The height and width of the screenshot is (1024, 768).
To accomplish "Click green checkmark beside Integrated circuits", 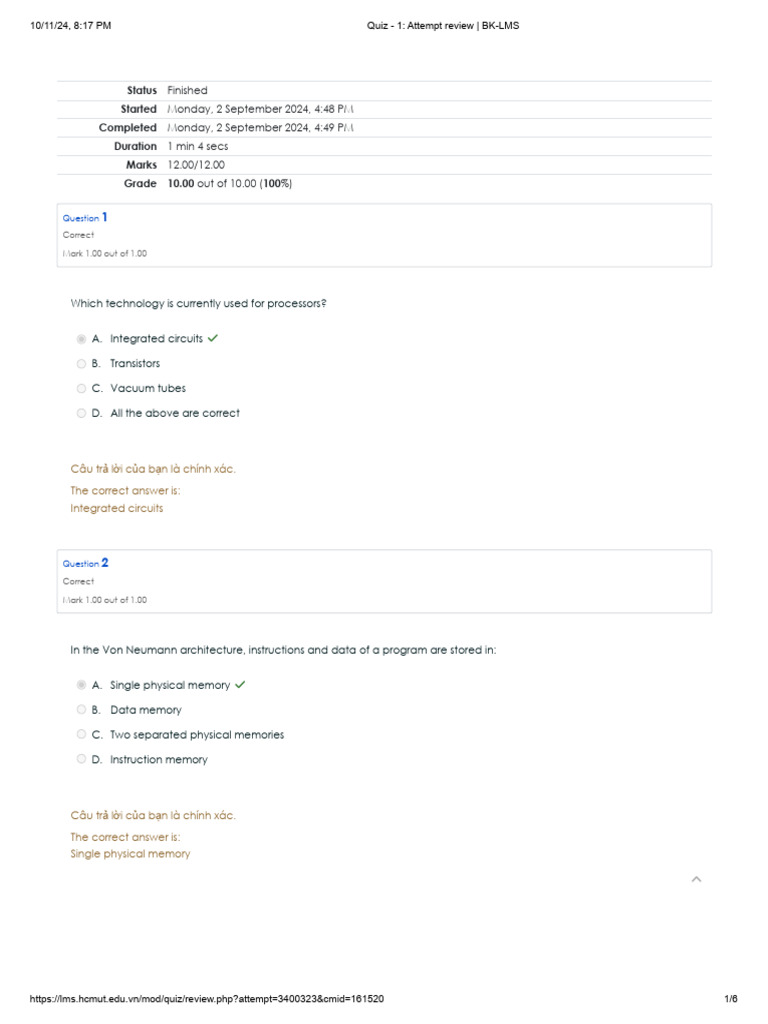I will (213, 338).
